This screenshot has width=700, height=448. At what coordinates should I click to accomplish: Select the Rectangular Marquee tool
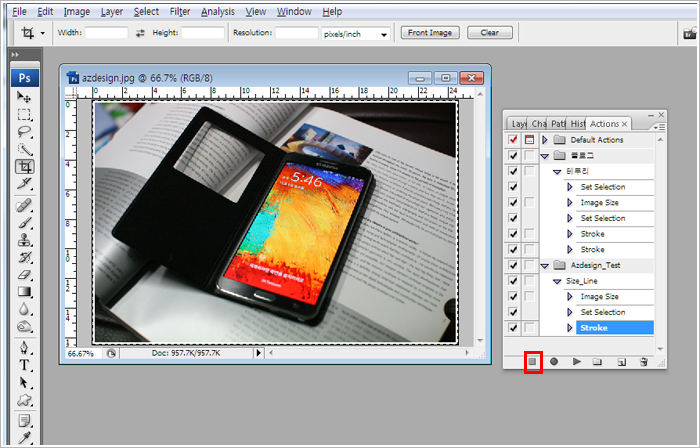coord(24,114)
